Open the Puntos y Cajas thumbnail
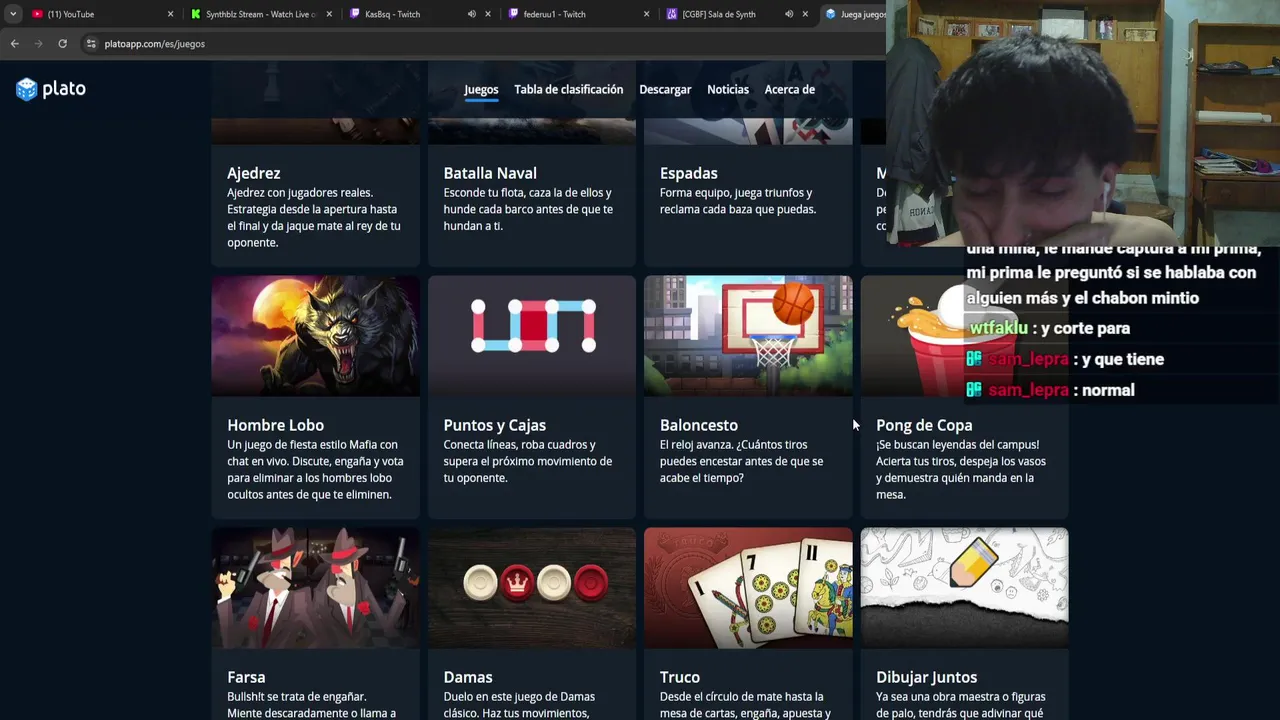The height and width of the screenshot is (720, 1280). click(532, 336)
